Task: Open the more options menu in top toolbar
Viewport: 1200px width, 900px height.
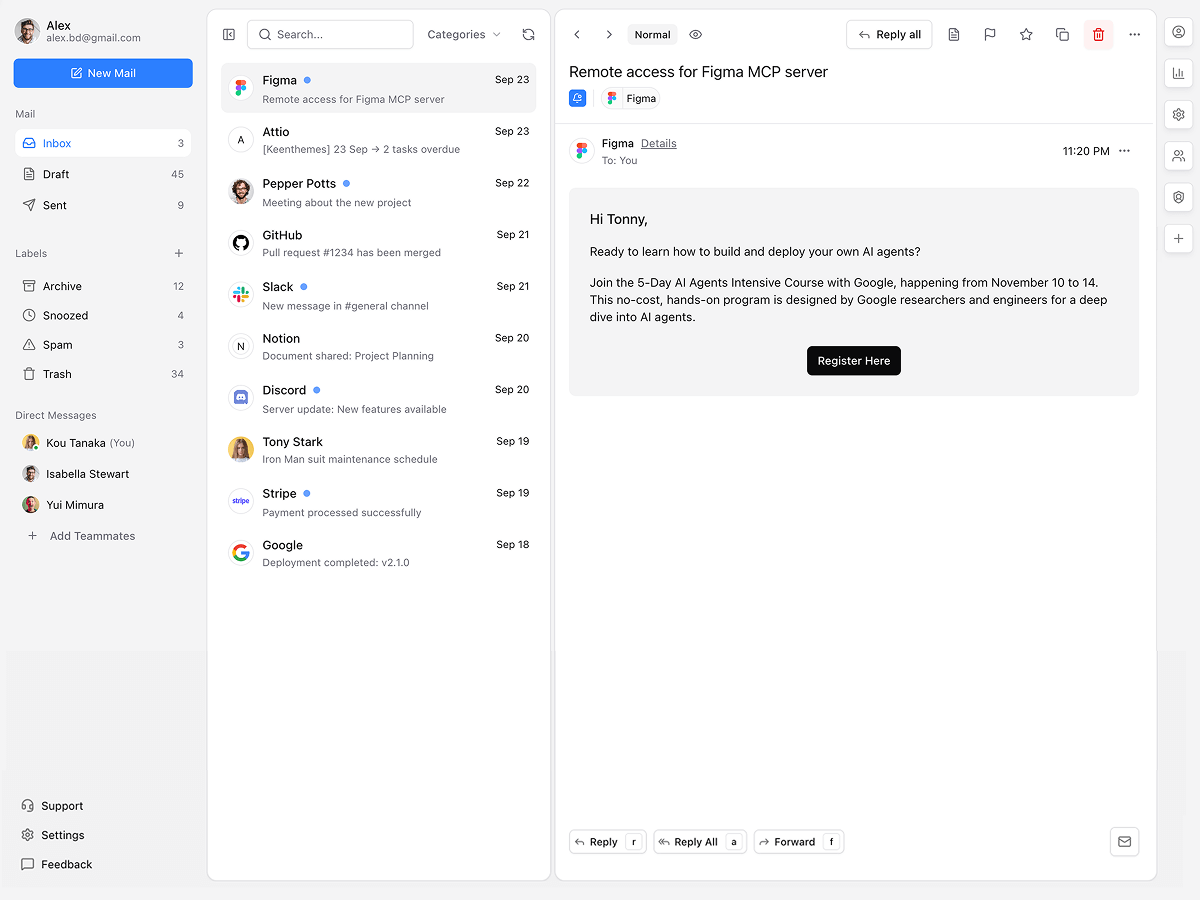Action: click(x=1134, y=35)
